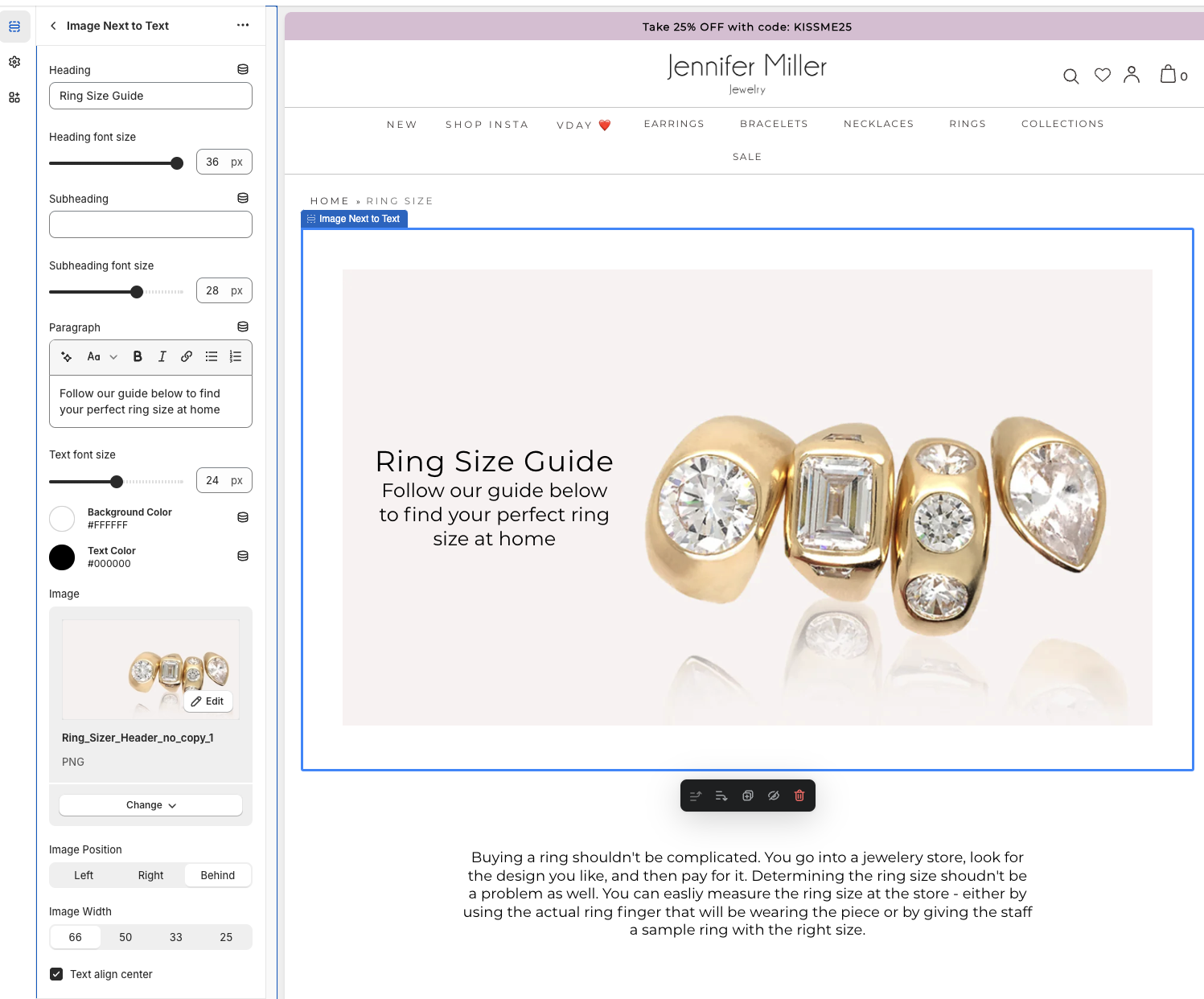Viewport: 1204px width, 999px height.
Task: Click the Bold formatting icon in Paragraph editor
Action: [x=138, y=356]
